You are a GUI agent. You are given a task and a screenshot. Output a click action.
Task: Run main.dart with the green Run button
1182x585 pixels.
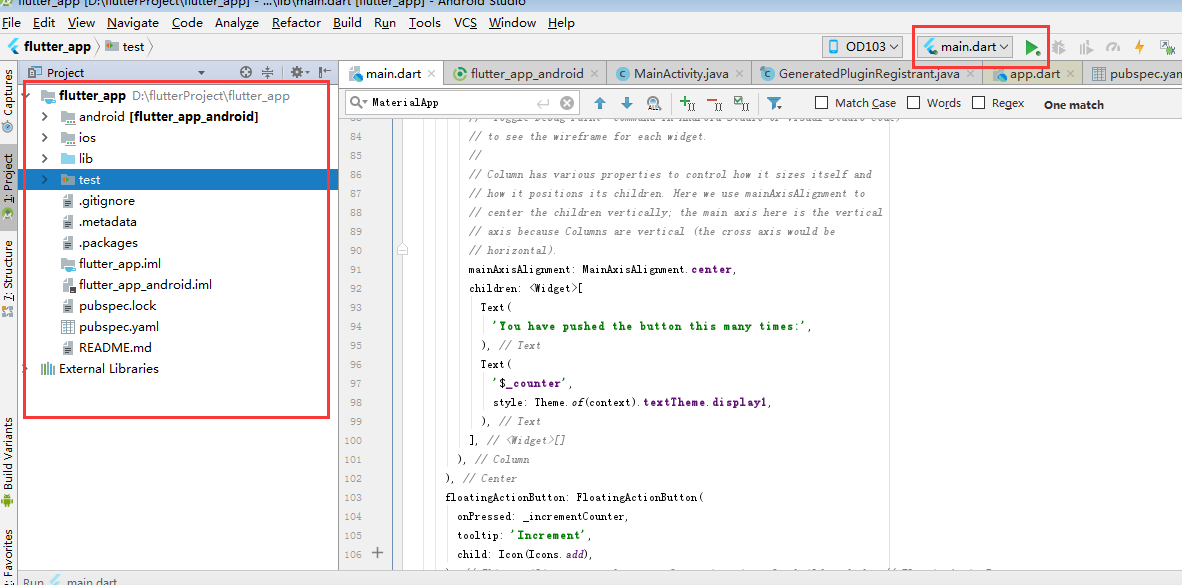(1032, 47)
